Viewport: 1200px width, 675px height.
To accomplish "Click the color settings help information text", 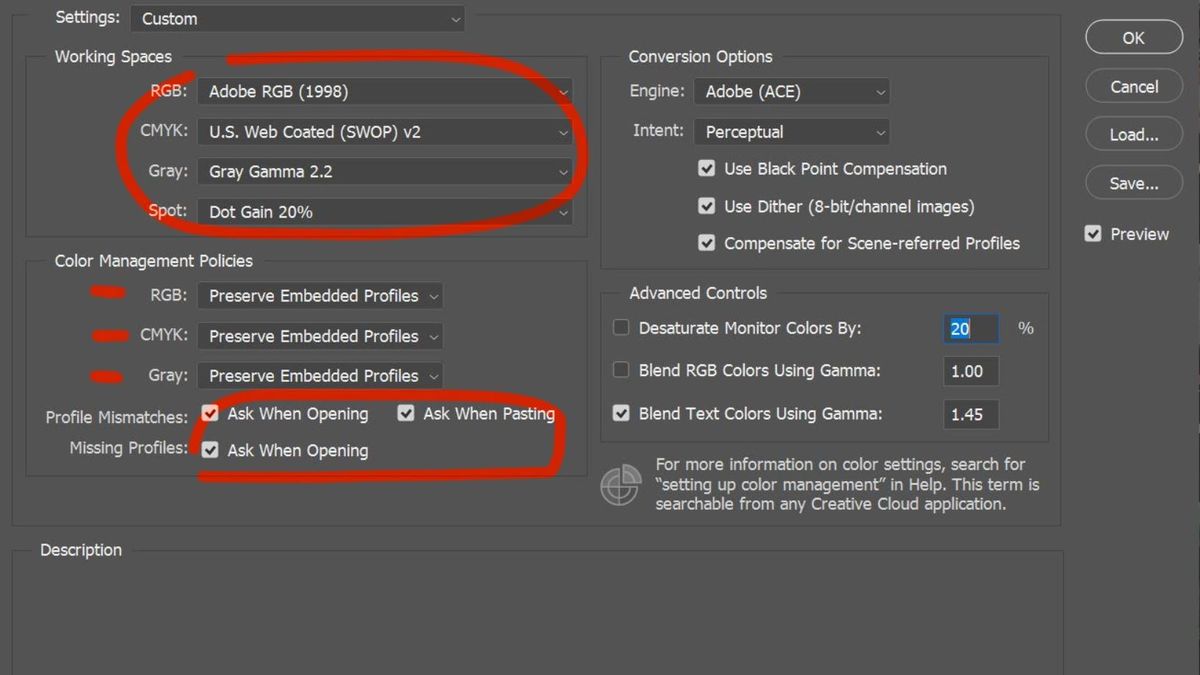I will click(x=847, y=484).
